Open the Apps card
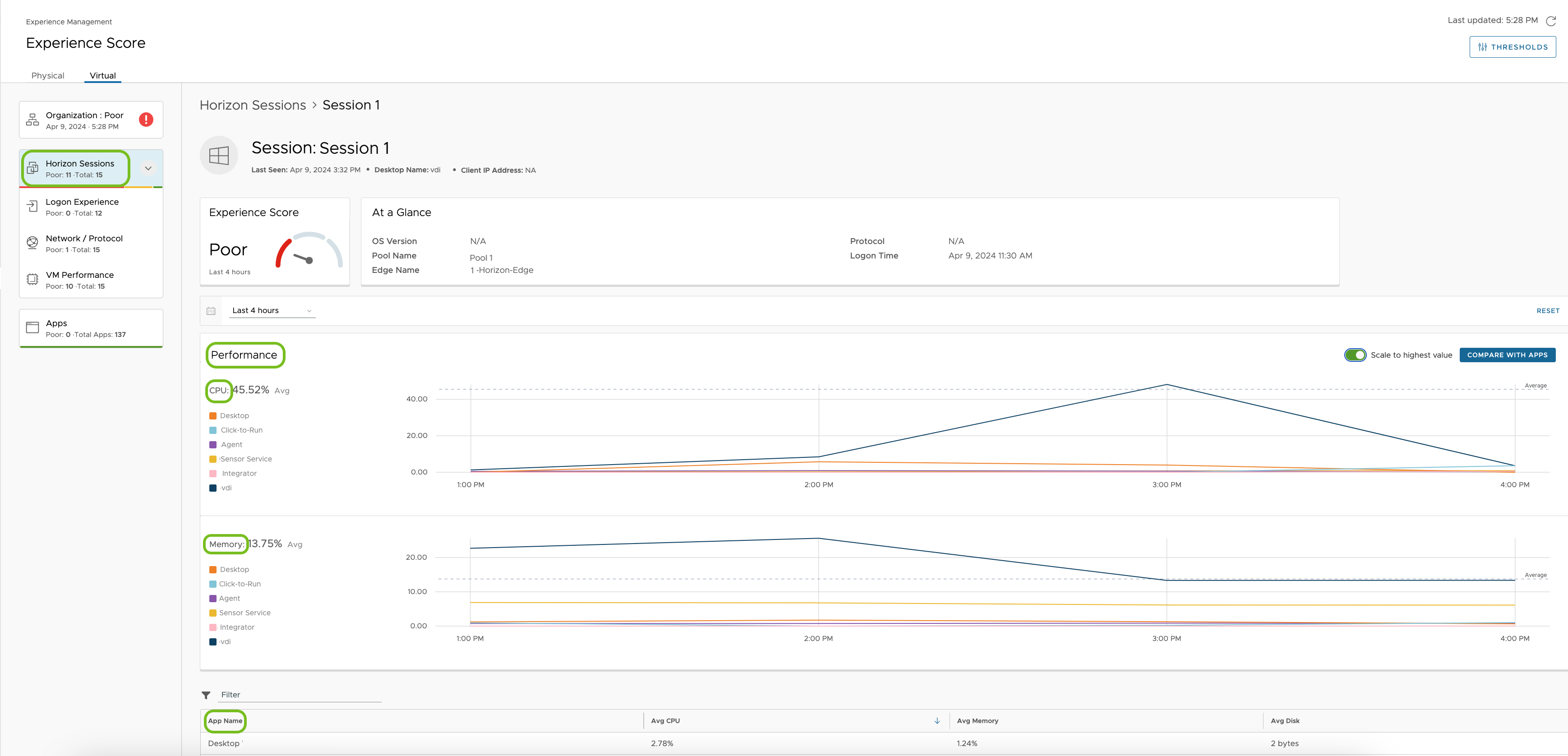 91,328
